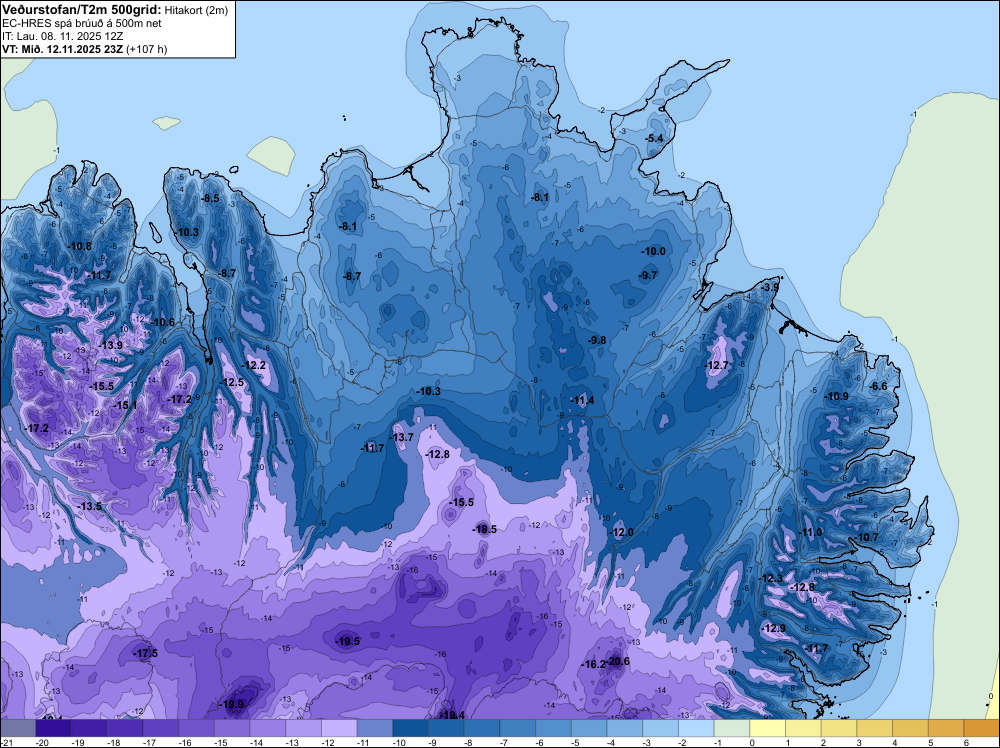Click the -13.7 temperature value

coord(402,437)
